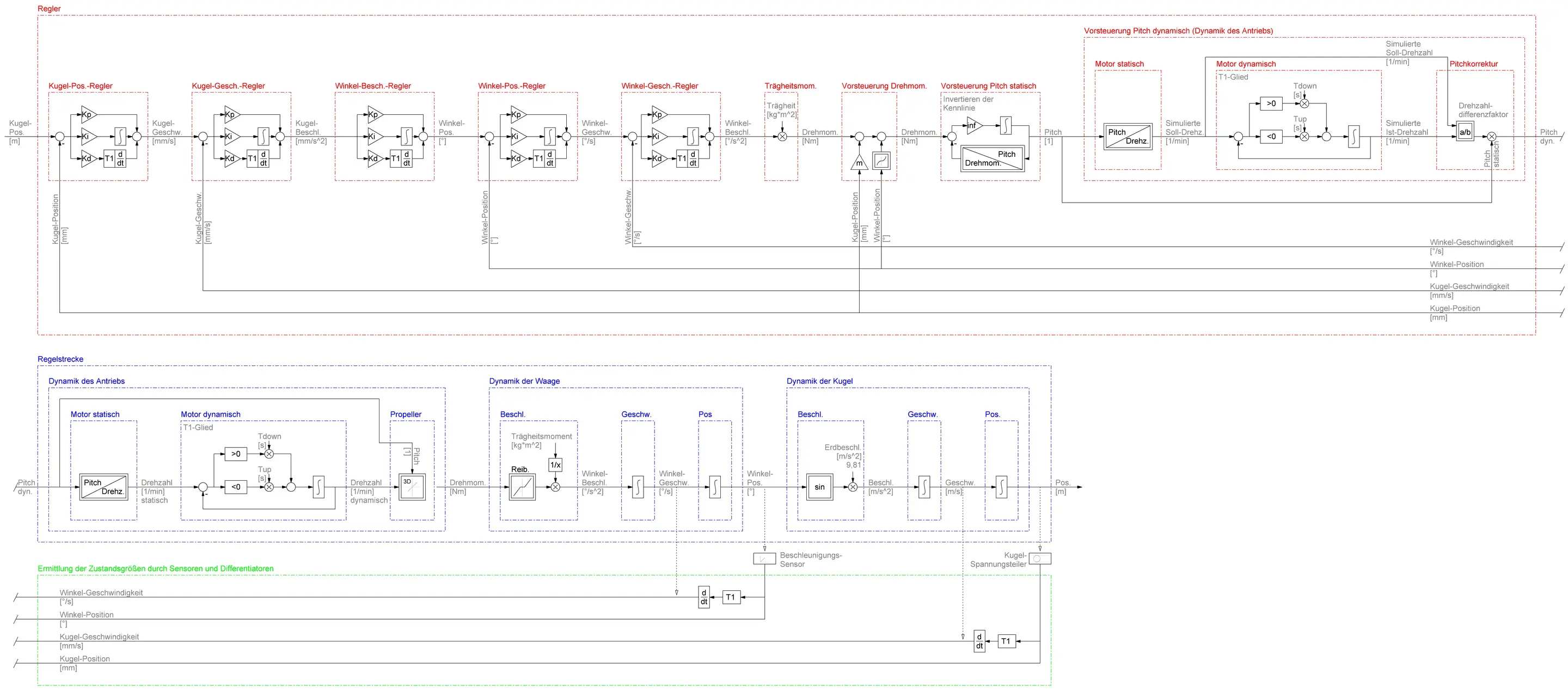1568x691 pixels.
Task: Click the multiplier below Trägheit label
Action: coord(782,136)
